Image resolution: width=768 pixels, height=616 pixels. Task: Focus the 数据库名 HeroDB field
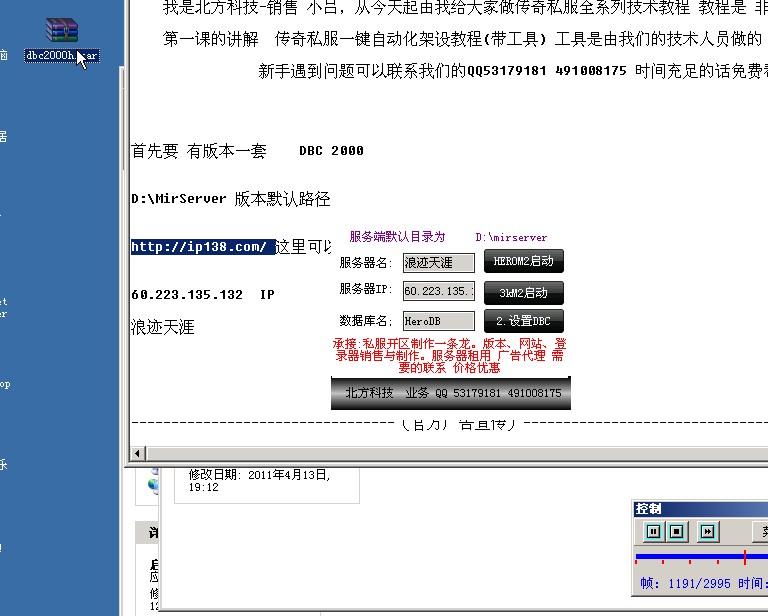438,321
